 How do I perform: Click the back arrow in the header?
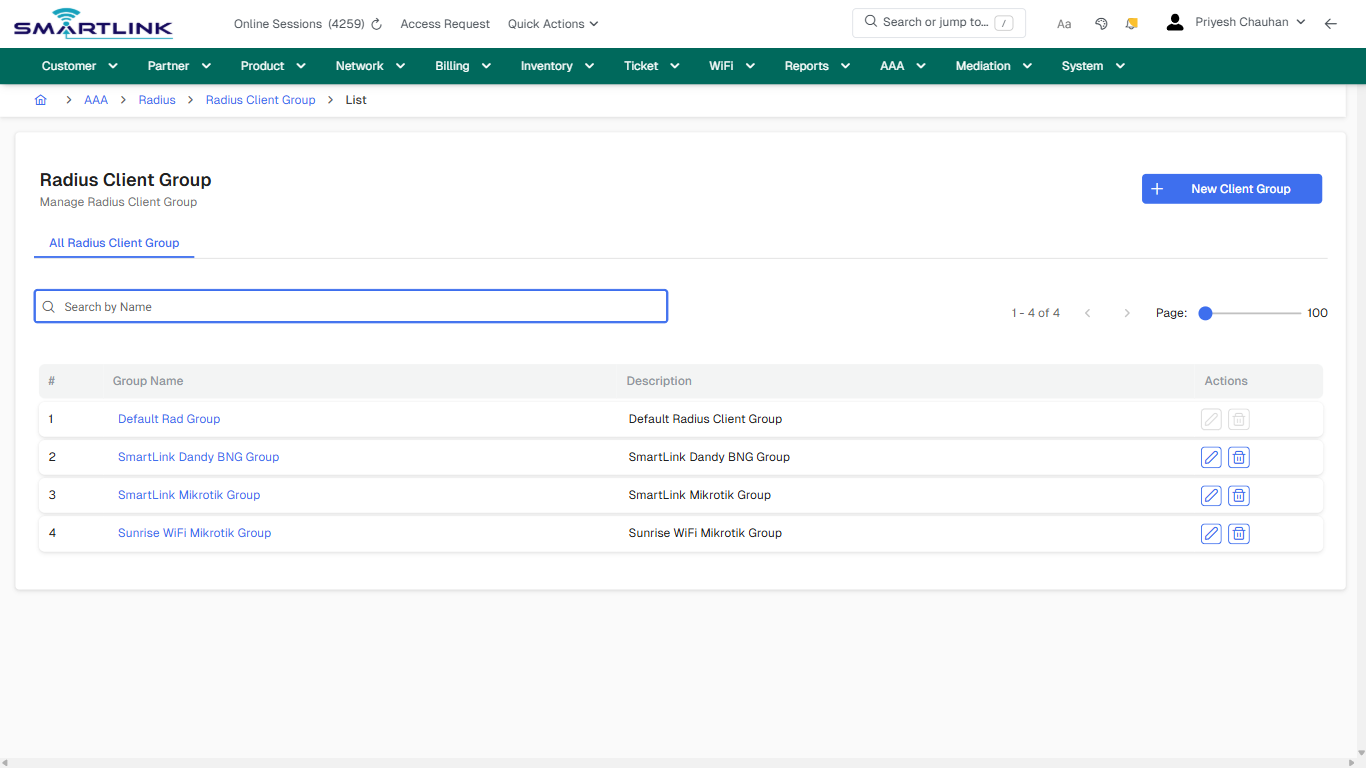point(1331,22)
